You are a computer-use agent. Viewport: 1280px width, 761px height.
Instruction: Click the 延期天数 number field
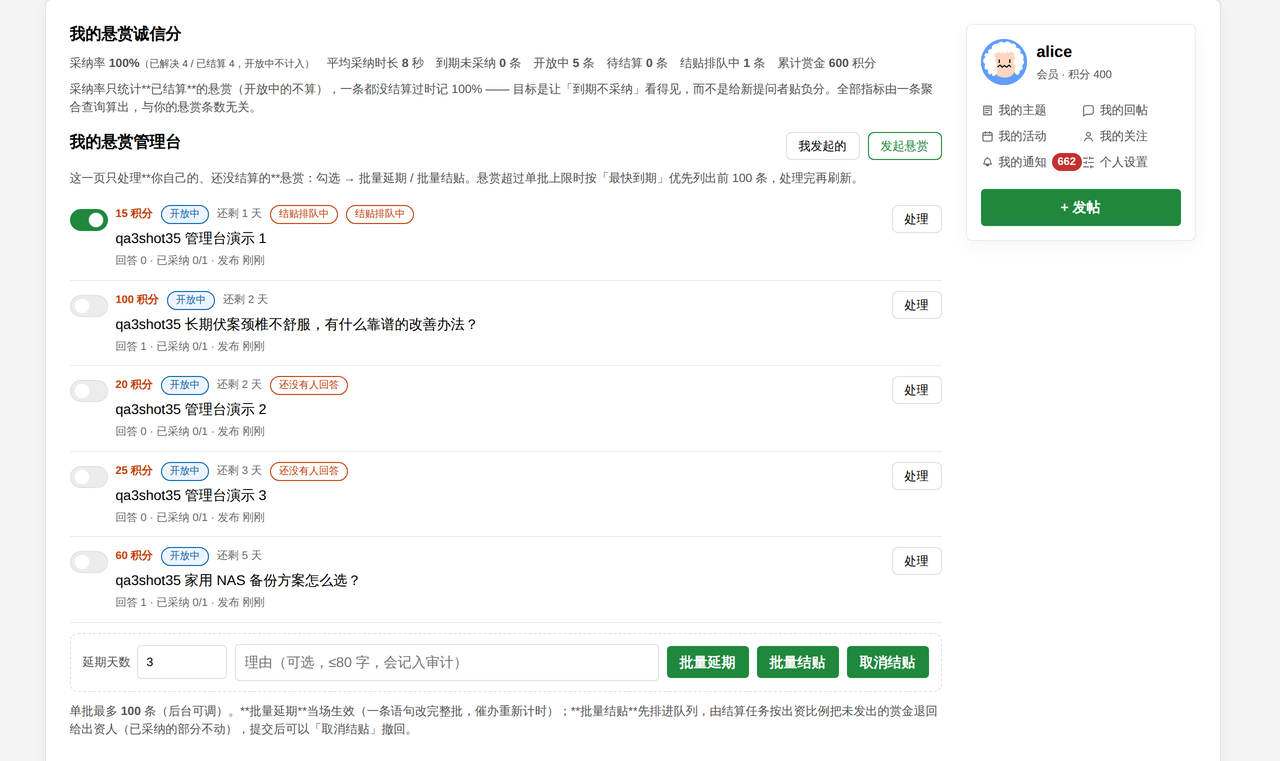point(182,662)
